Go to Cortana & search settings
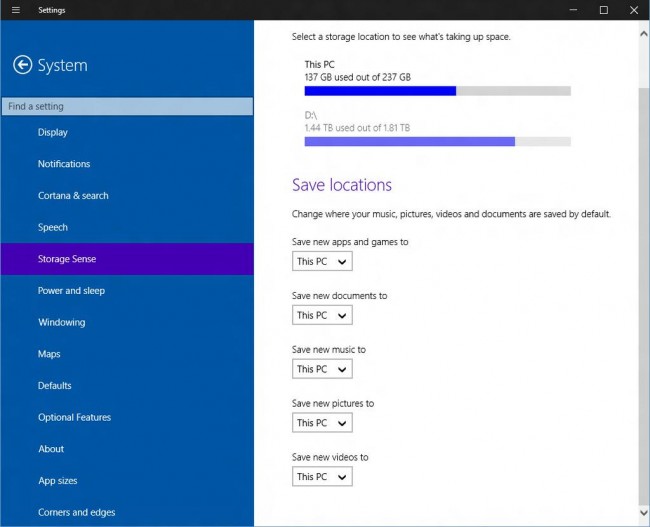The width and height of the screenshot is (650, 527). (73, 196)
